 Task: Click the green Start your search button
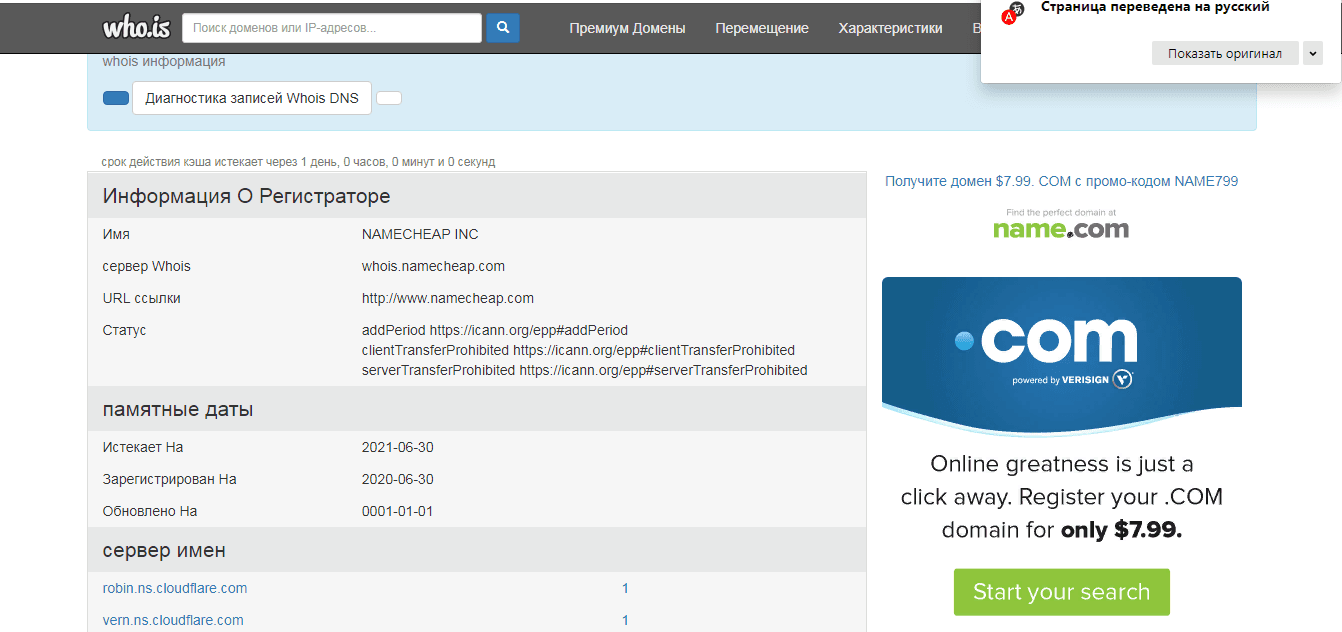point(1061,592)
